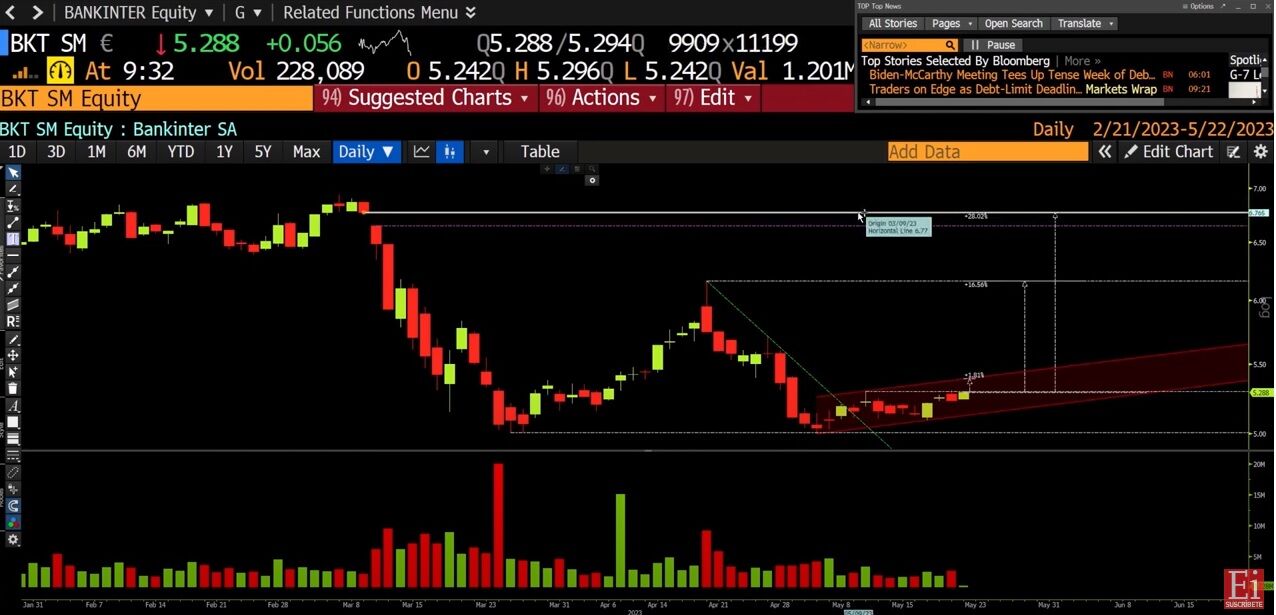Image resolution: width=1276 pixels, height=615 pixels.
Task: Go back with the left arrow
Action: [12, 13]
